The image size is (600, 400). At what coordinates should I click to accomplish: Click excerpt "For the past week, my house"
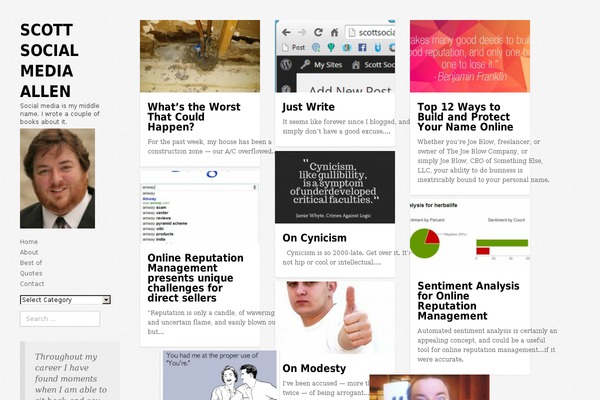click(x=210, y=147)
